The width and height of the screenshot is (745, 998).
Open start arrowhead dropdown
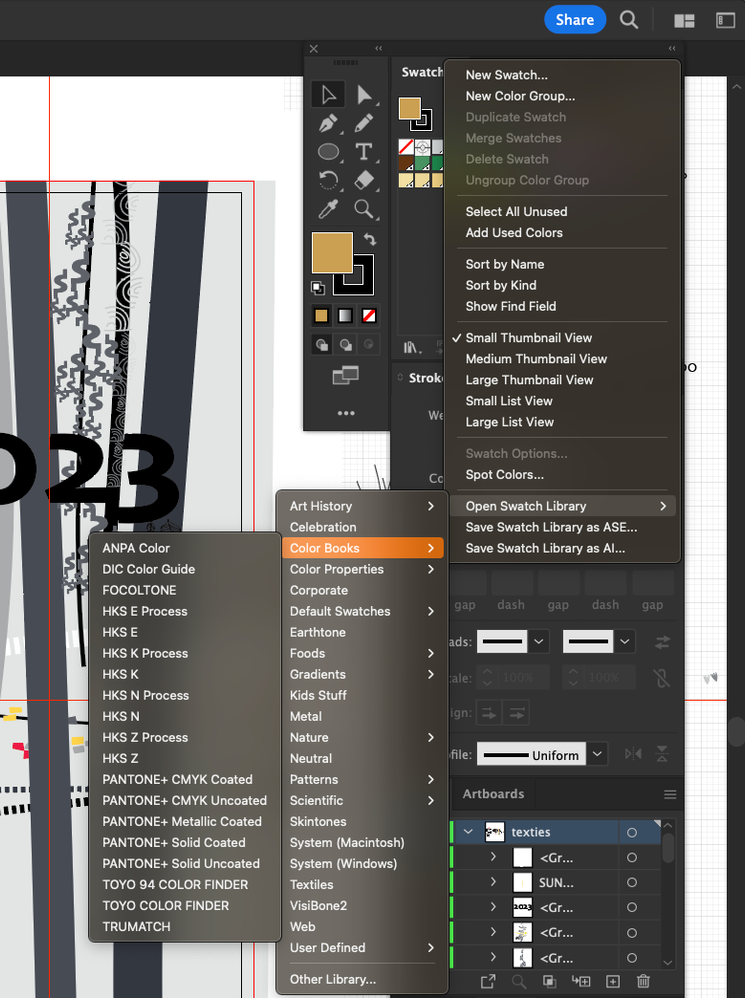(539, 642)
